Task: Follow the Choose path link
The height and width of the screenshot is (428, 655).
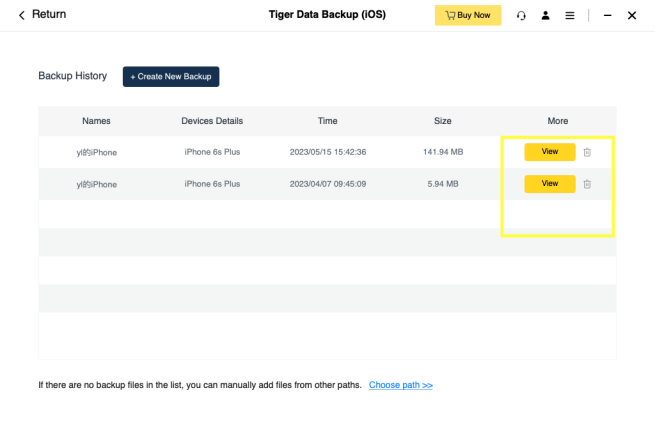Action: (x=400, y=385)
